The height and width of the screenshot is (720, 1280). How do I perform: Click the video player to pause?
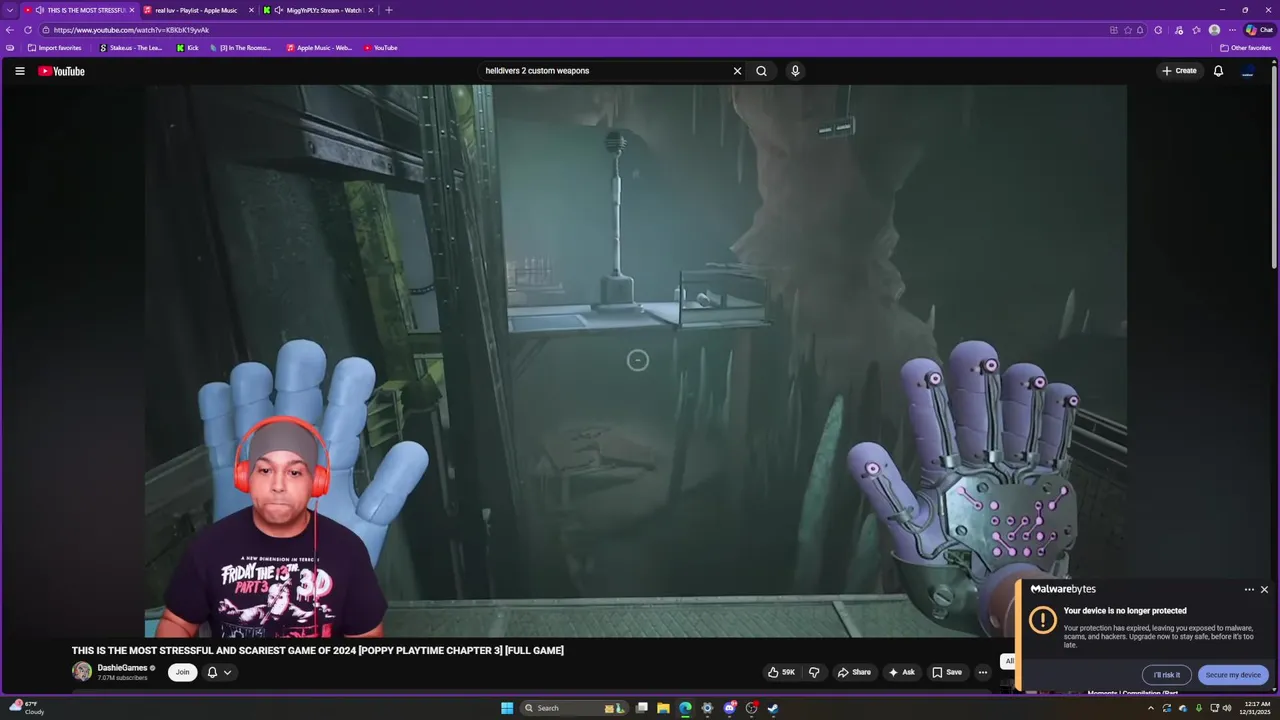tap(636, 361)
